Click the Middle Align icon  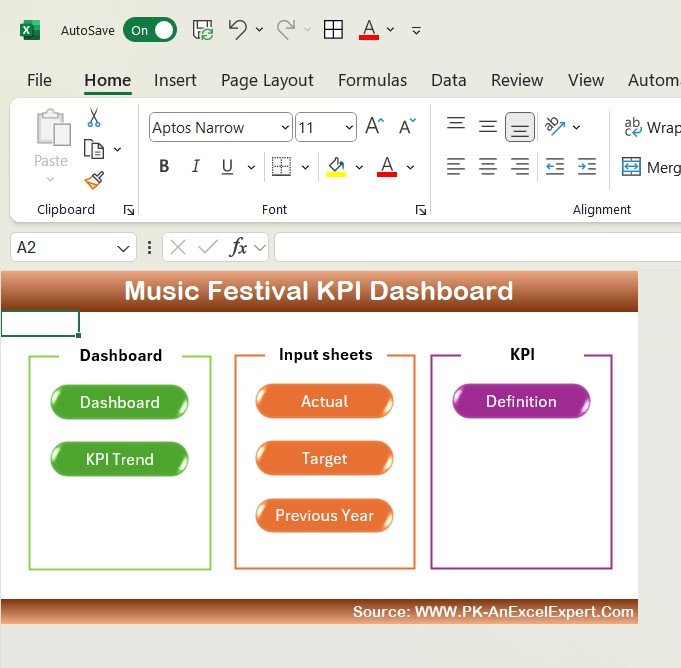(488, 127)
